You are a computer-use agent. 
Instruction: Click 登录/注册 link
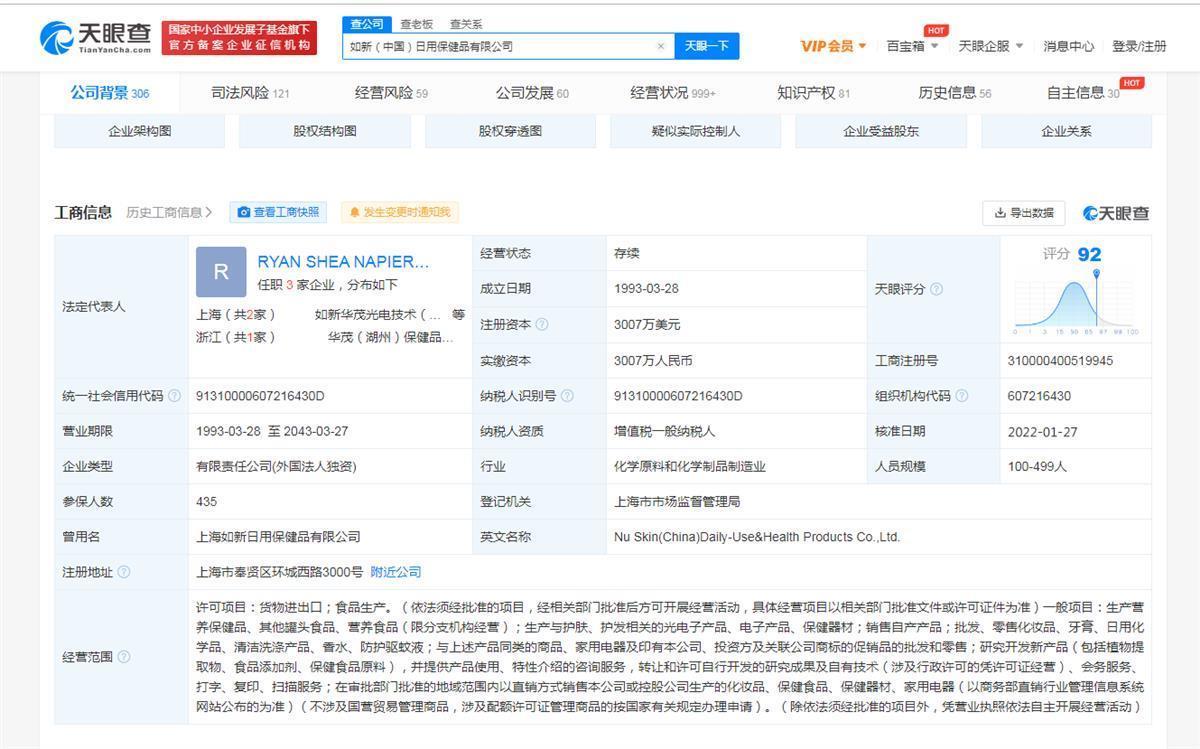click(1139, 46)
